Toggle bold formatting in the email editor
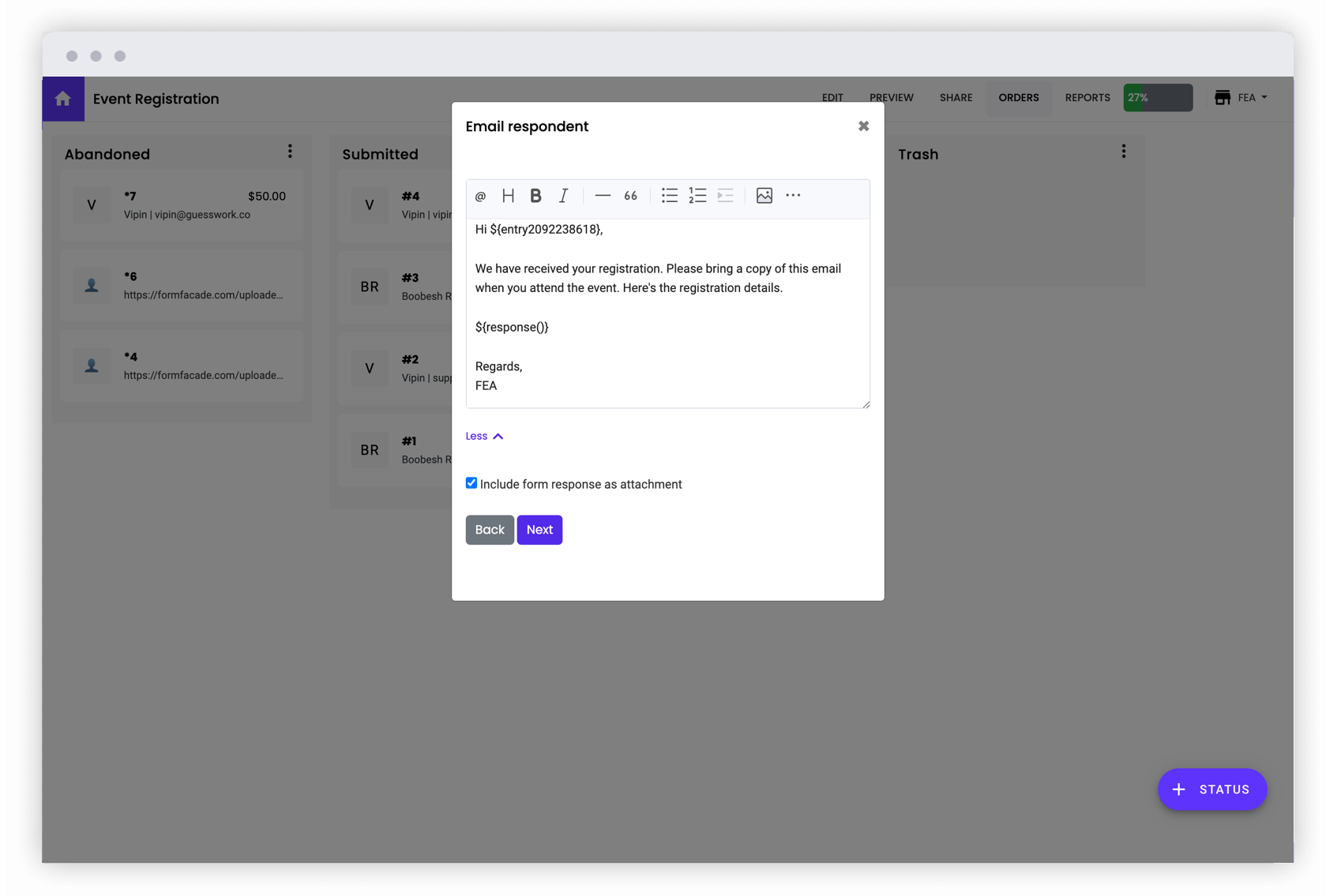This screenshot has height=896, width=1326. pos(535,195)
